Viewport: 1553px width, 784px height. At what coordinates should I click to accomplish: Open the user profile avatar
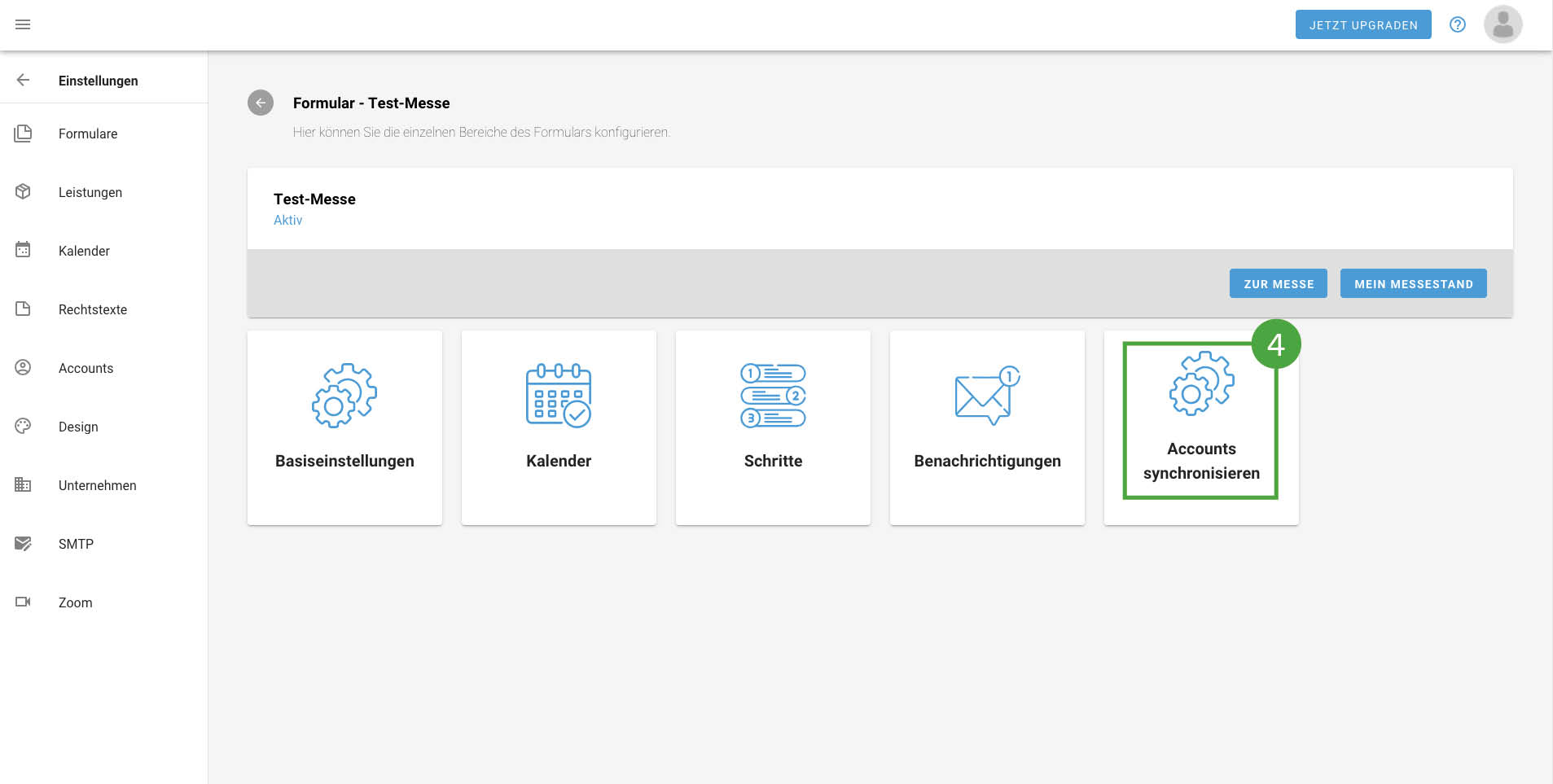tap(1503, 24)
